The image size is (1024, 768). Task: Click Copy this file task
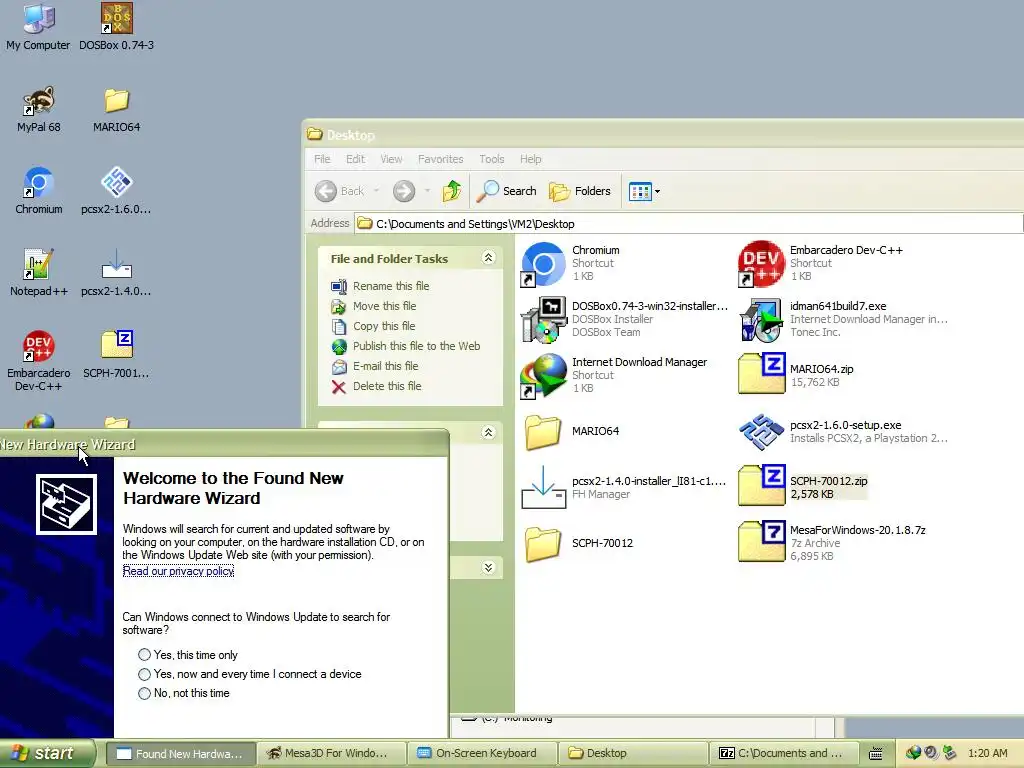[374, 326]
